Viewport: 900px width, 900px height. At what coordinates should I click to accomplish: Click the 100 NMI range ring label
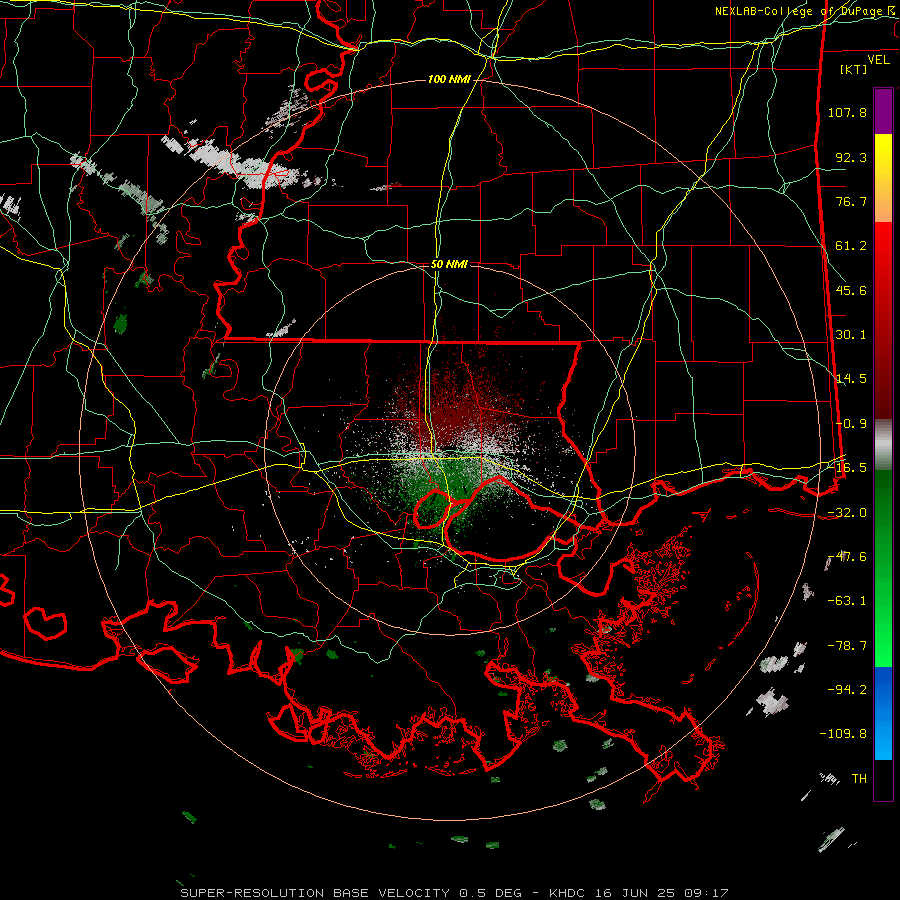(x=449, y=79)
